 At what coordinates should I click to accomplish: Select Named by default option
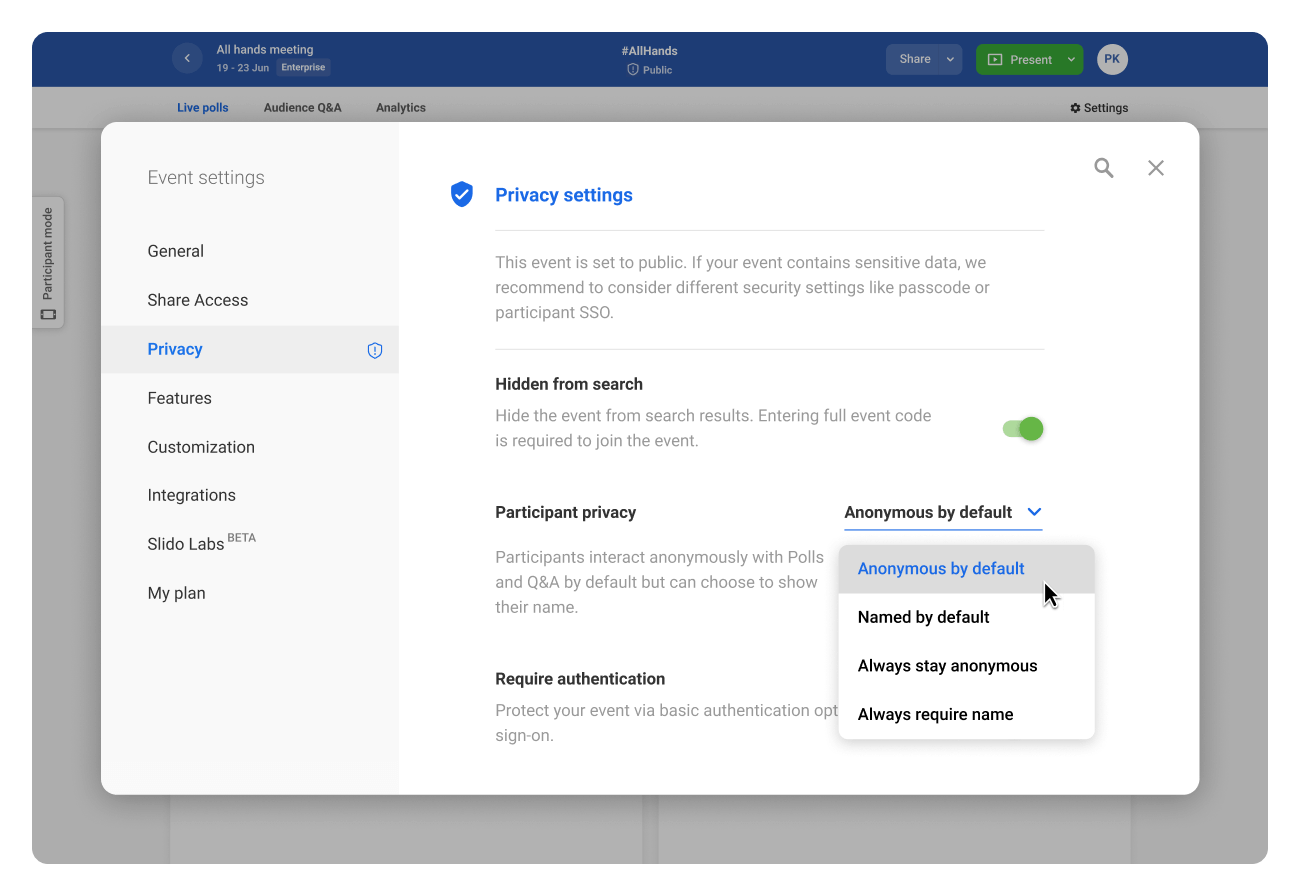(923, 617)
